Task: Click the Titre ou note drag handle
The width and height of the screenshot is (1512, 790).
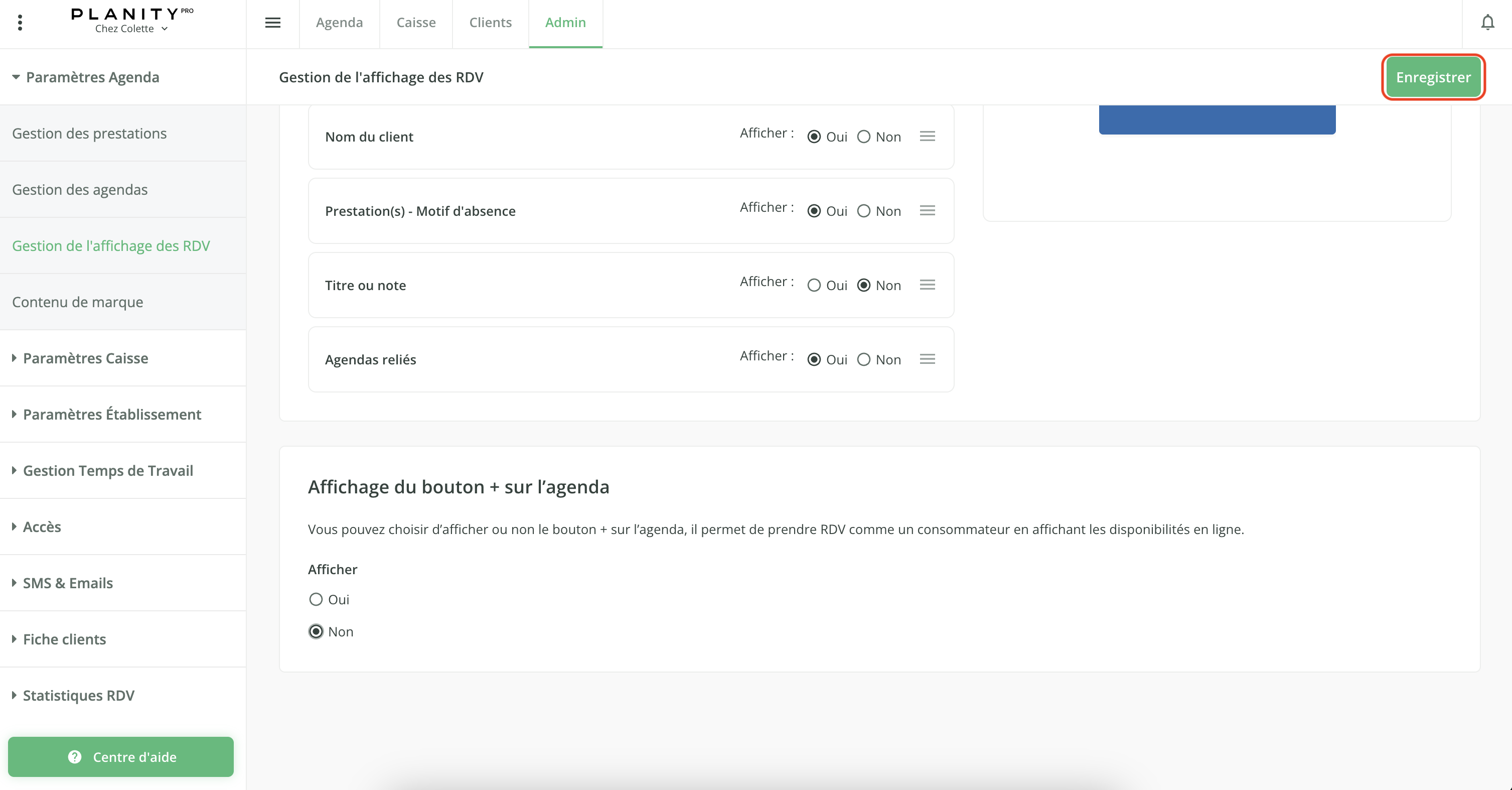Action: (927, 285)
